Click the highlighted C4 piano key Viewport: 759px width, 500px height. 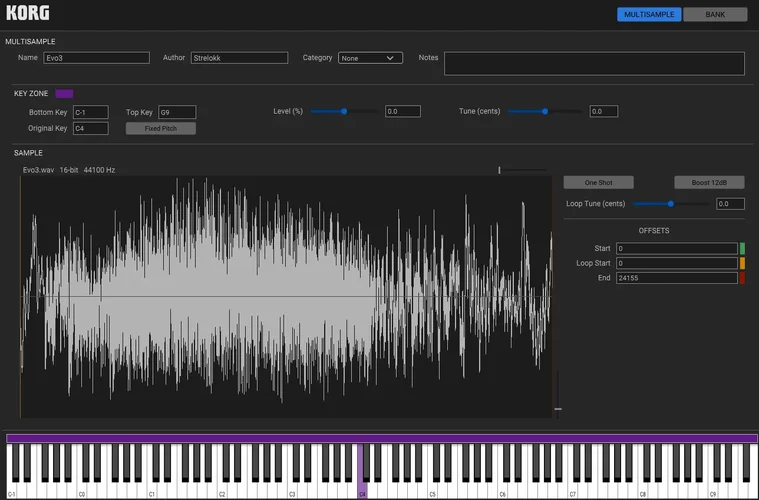click(x=362, y=478)
